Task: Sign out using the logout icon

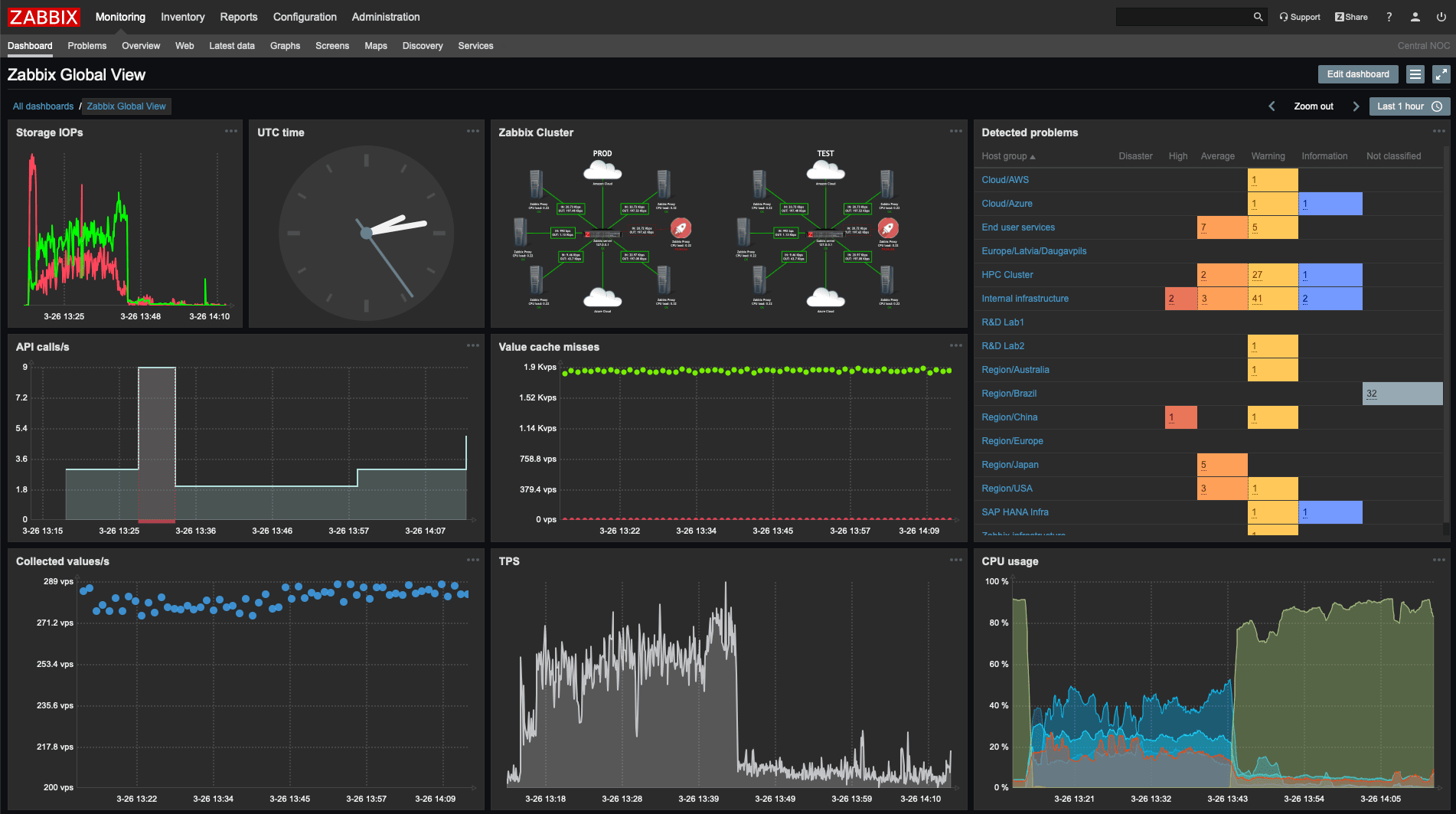Action: (x=1441, y=16)
